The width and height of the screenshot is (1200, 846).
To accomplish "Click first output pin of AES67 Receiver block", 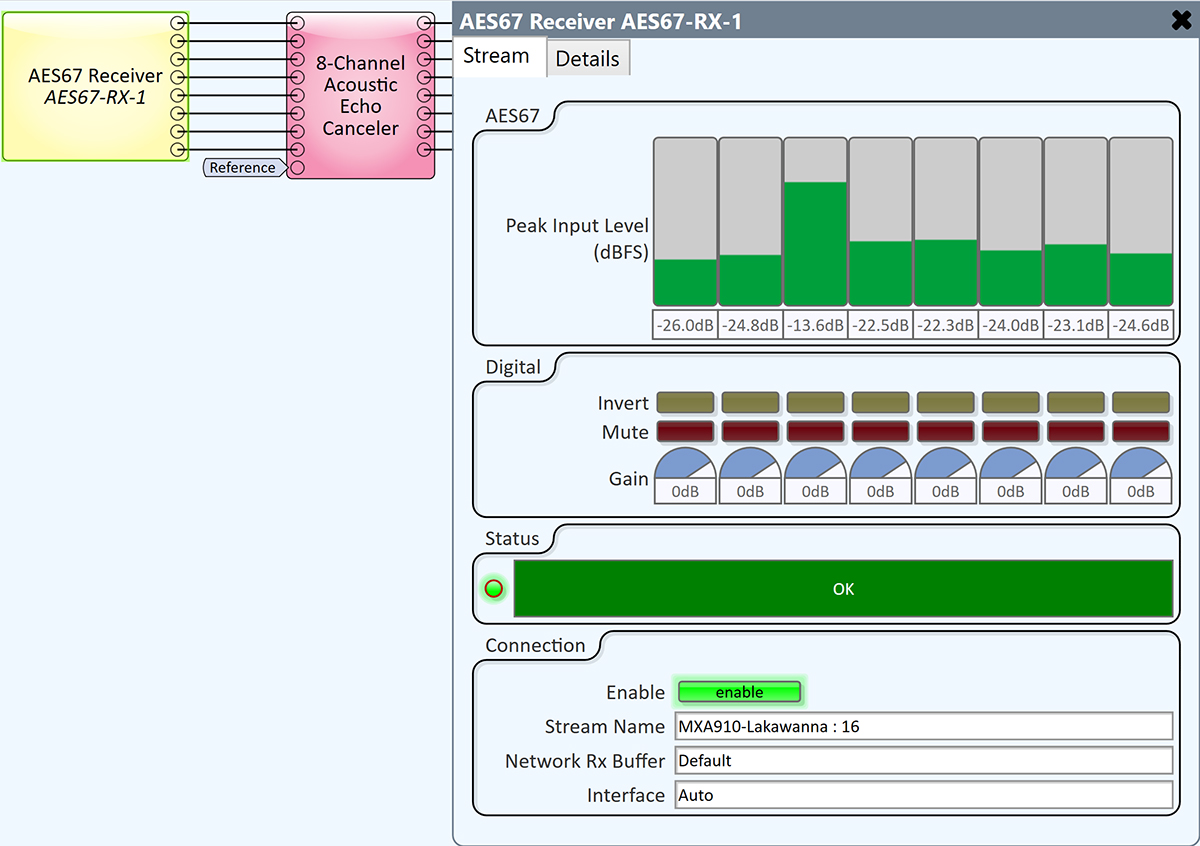I will (179, 22).
